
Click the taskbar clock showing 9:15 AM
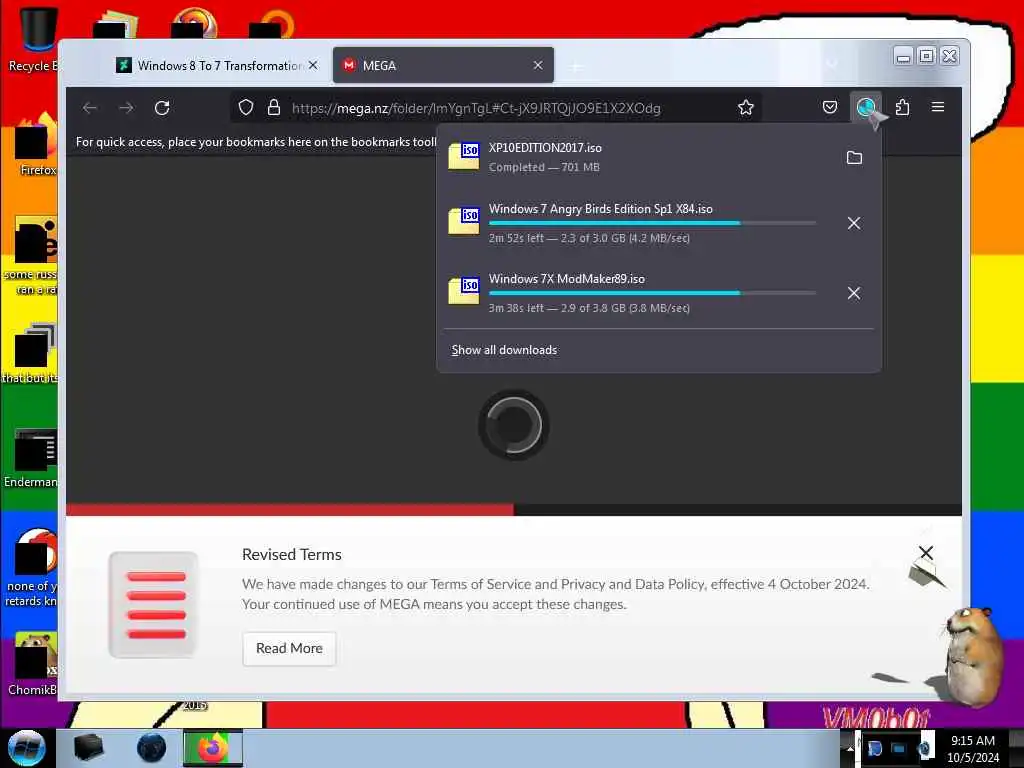pyautogui.click(x=973, y=748)
